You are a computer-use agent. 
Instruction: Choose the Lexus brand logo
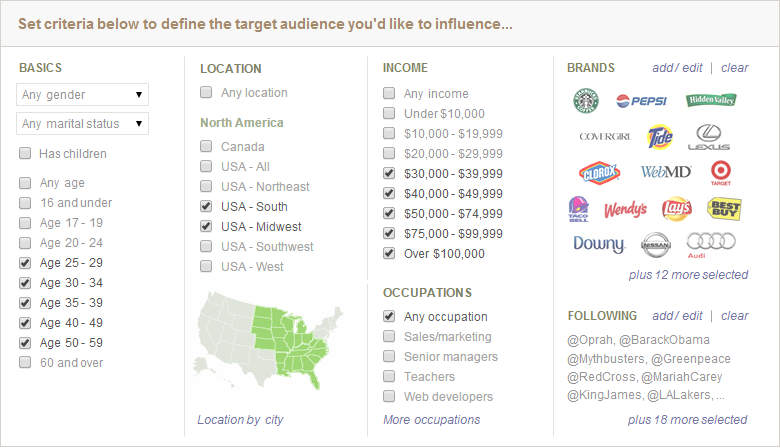(709, 137)
